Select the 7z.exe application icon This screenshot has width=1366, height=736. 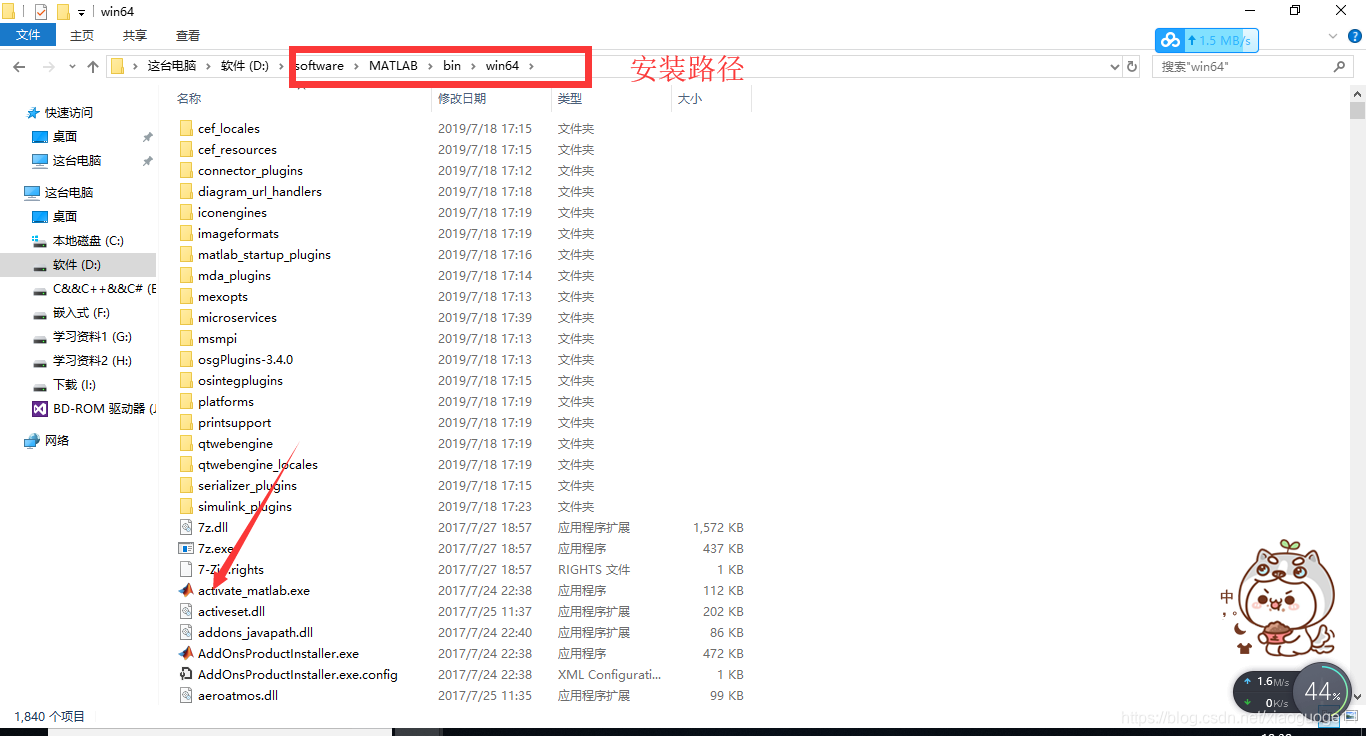pyautogui.click(x=186, y=549)
